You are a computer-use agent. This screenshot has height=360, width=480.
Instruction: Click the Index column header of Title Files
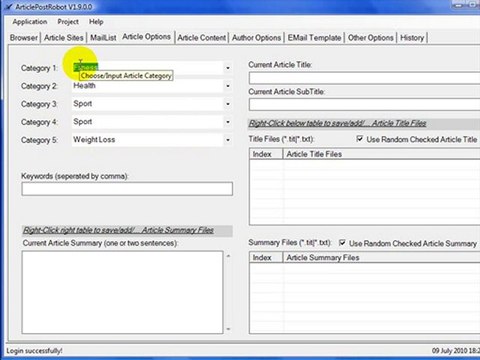(x=266, y=154)
